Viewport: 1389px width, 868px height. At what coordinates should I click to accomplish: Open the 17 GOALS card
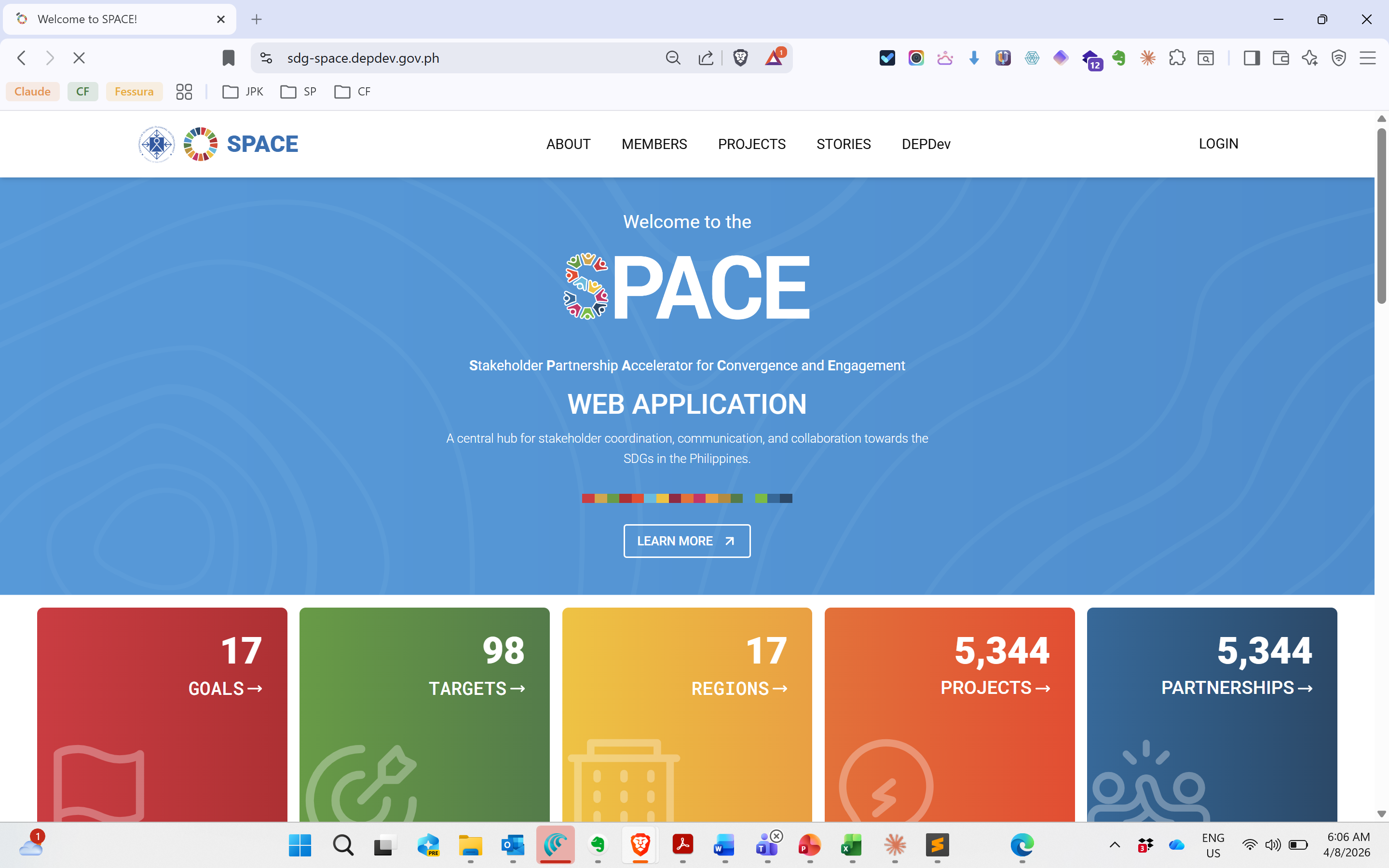(162, 714)
